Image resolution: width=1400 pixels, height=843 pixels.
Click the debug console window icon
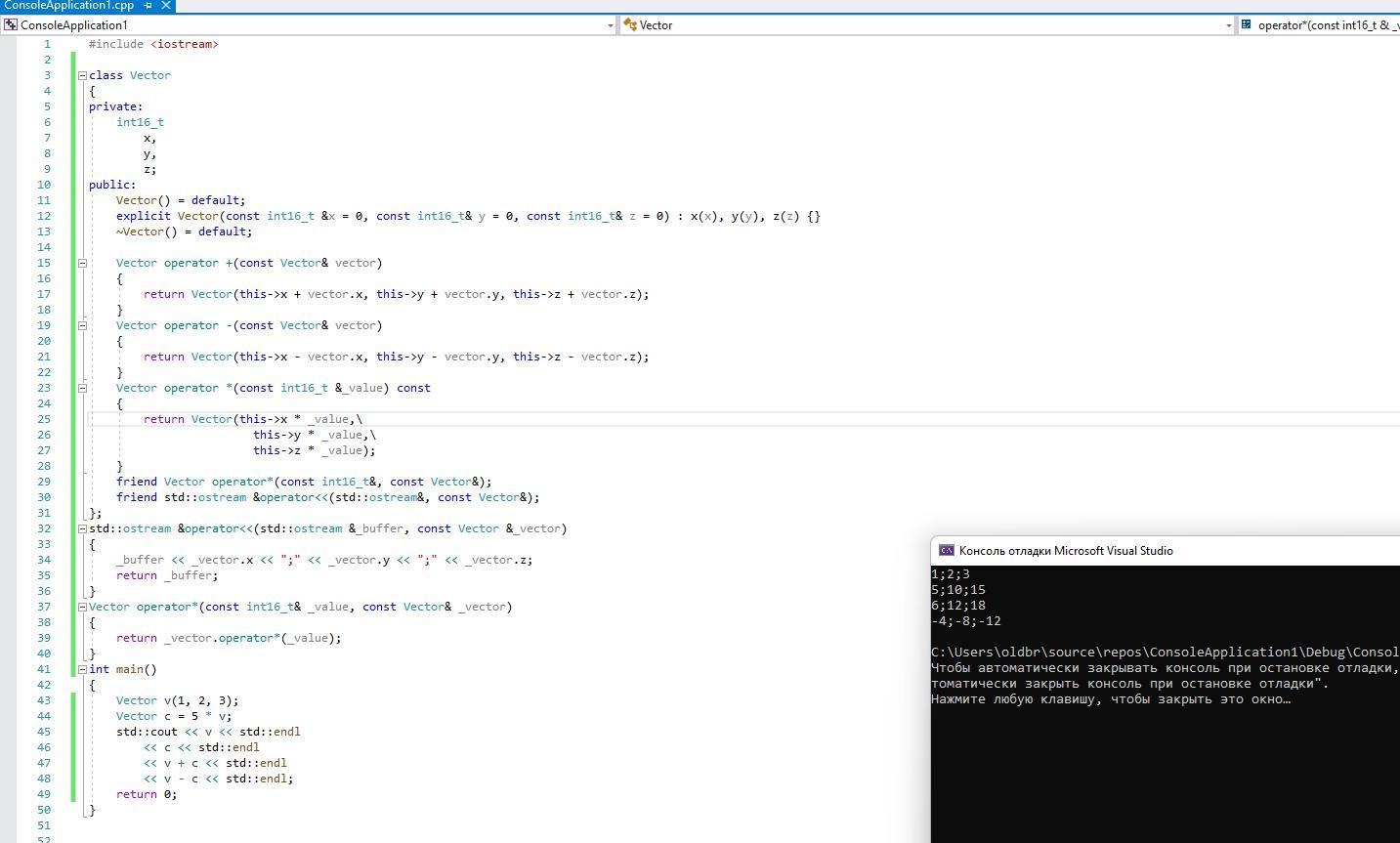[x=946, y=551]
